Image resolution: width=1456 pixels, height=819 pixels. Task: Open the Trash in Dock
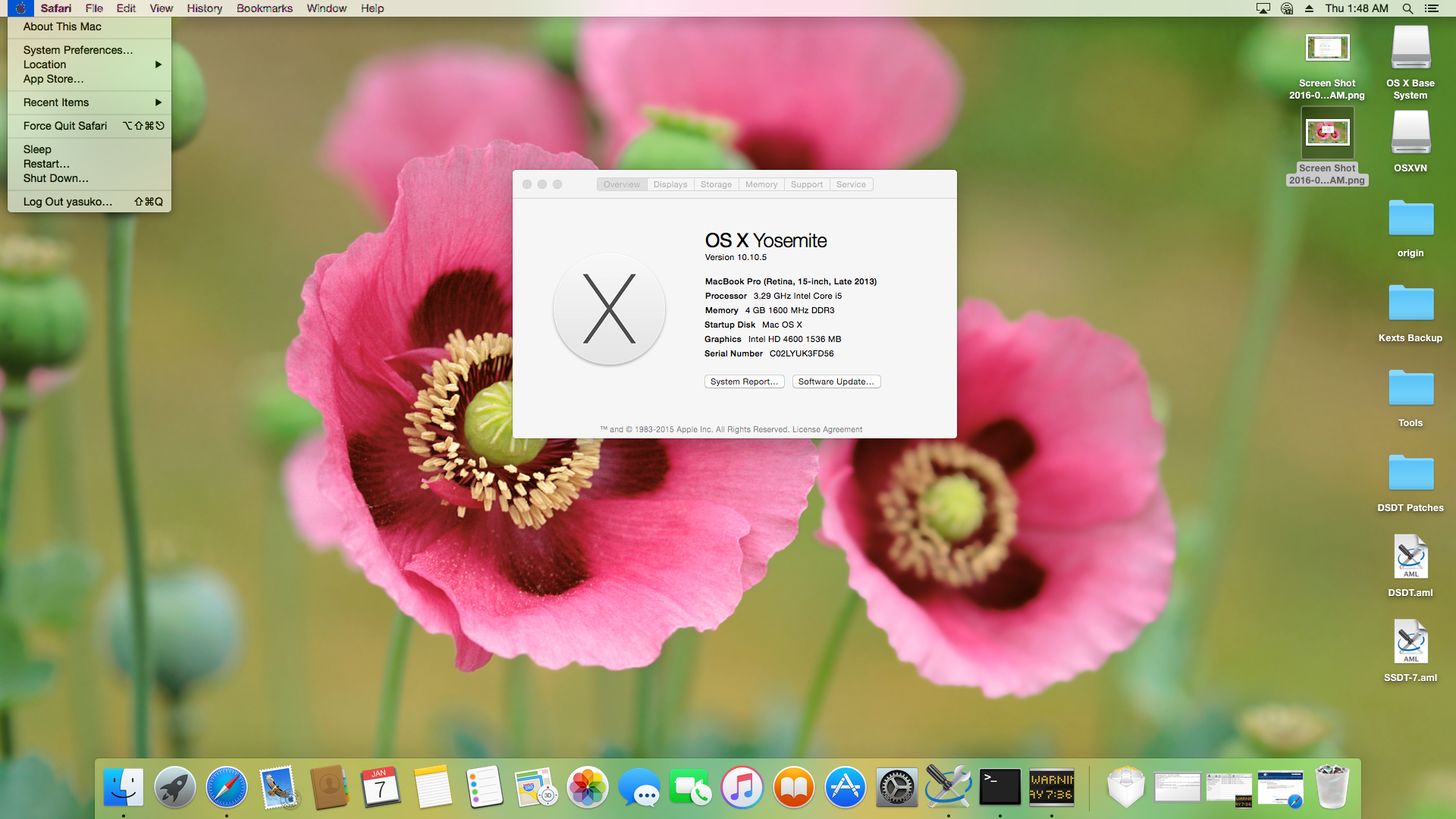(x=1332, y=787)
